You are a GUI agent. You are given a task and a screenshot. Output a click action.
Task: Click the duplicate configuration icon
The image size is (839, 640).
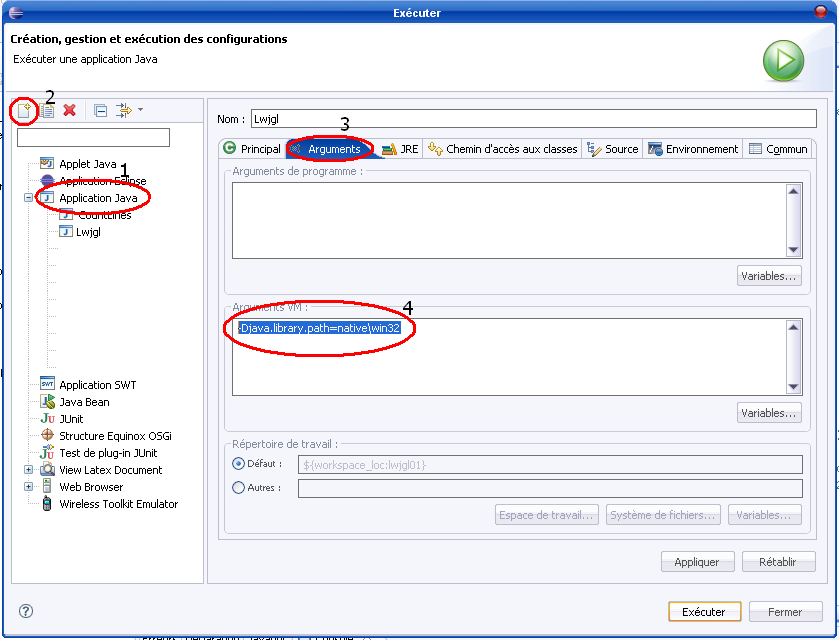click(47, 110)
